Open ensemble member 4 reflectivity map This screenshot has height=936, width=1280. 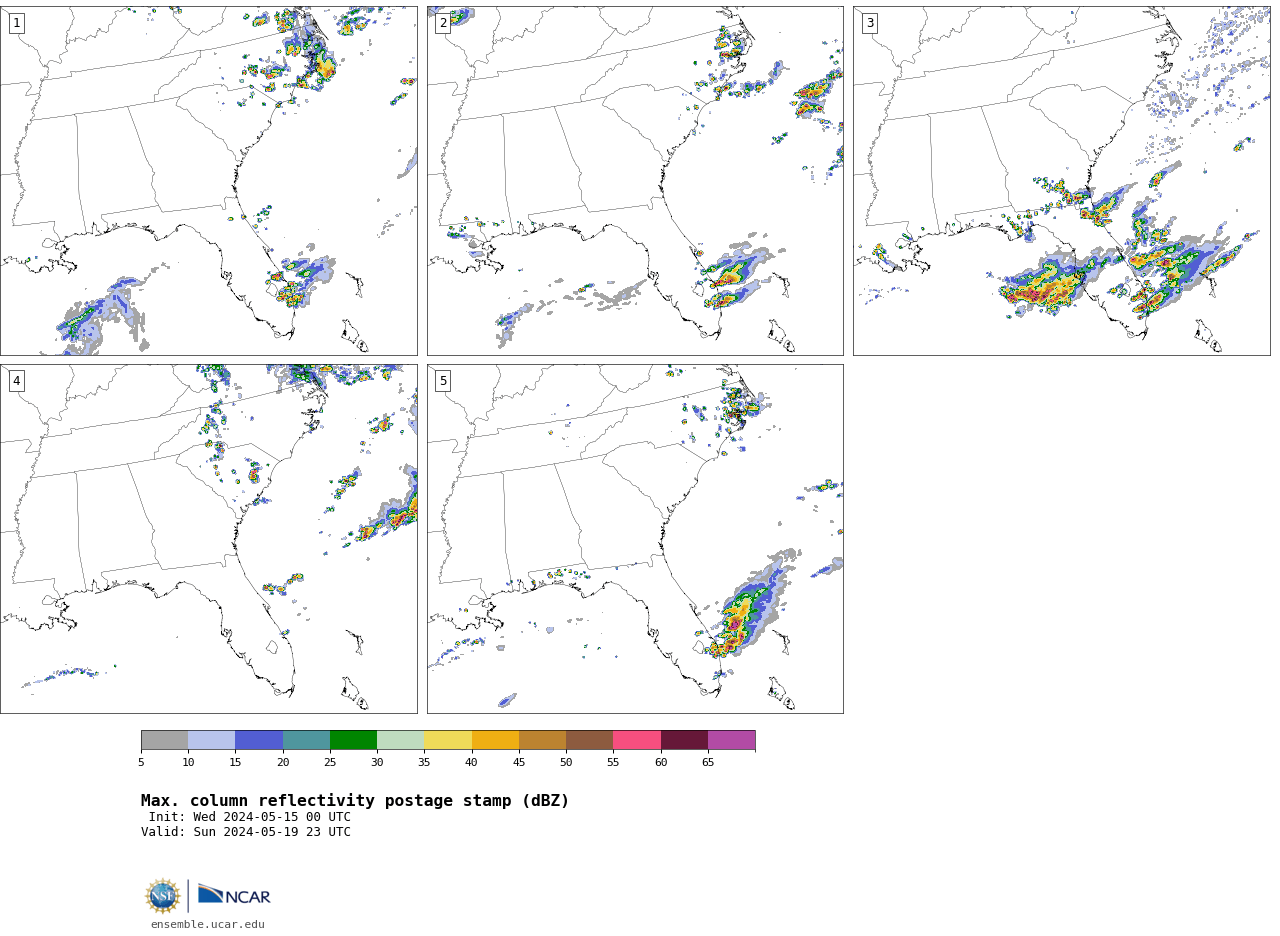coord(208,539)
